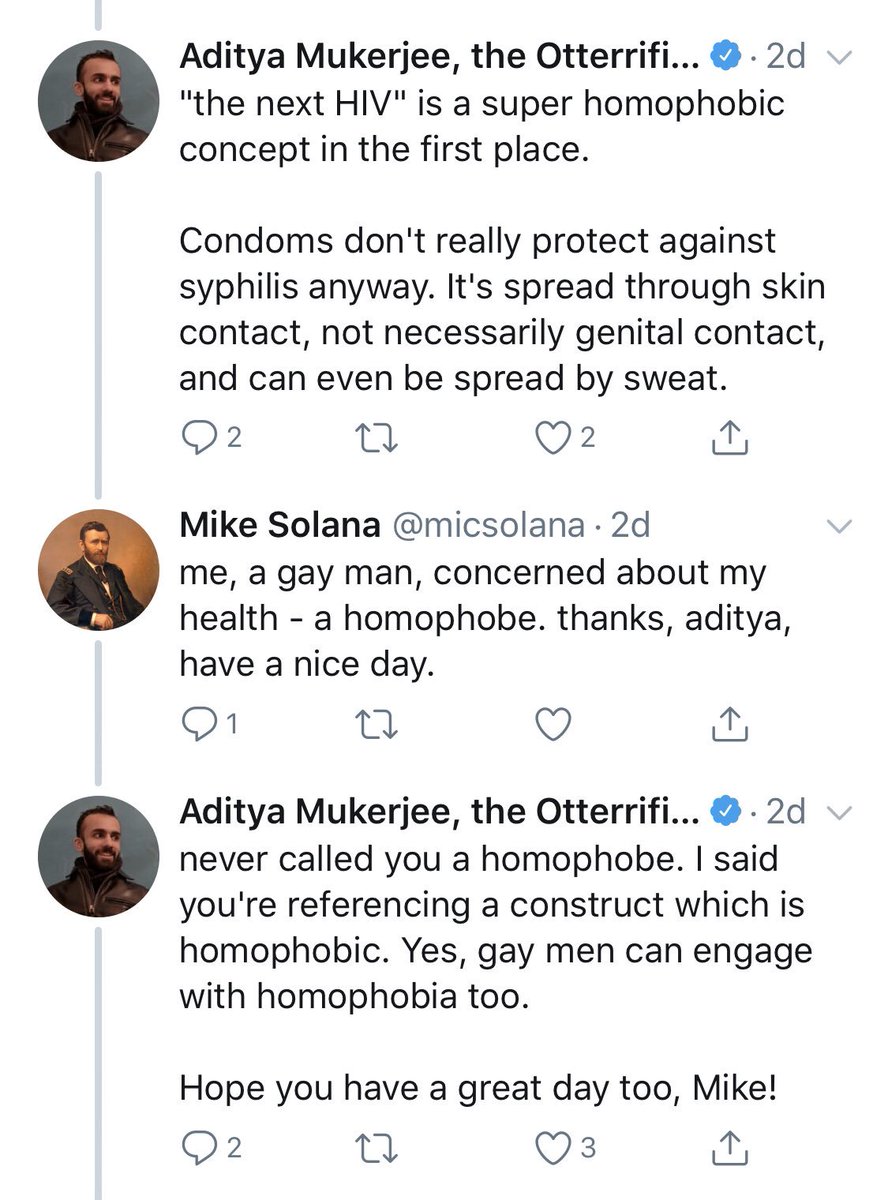Like the last tweet with 3 likes
This screenshot has height=1200, width=888.
pos(552,1149)
